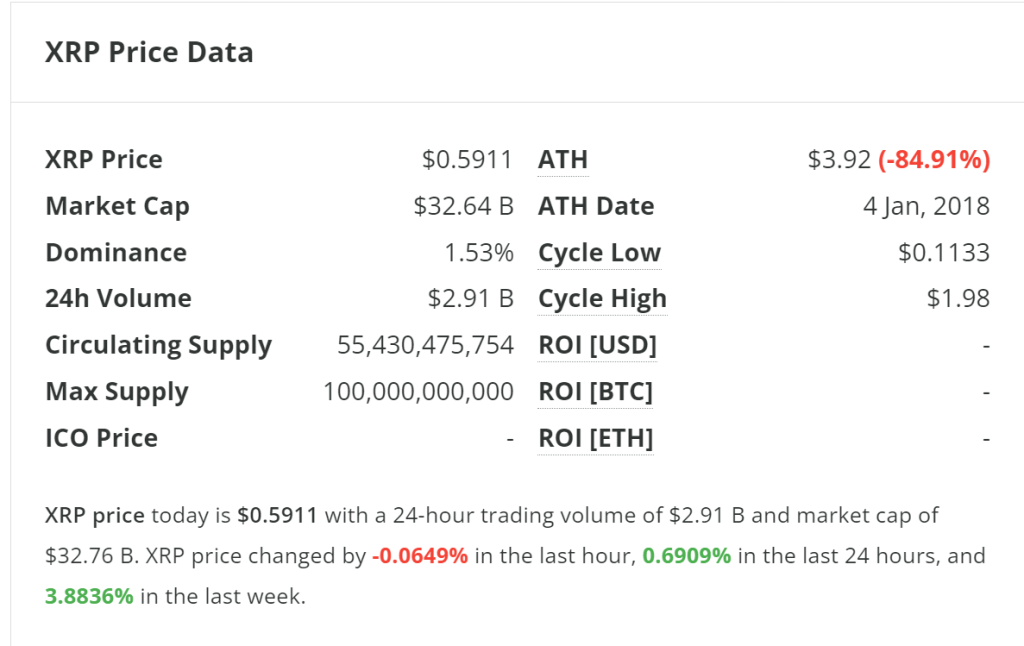The image size is (1024, 646).
Task: Click the Cycle High label
Action: [x=602, y=299]
